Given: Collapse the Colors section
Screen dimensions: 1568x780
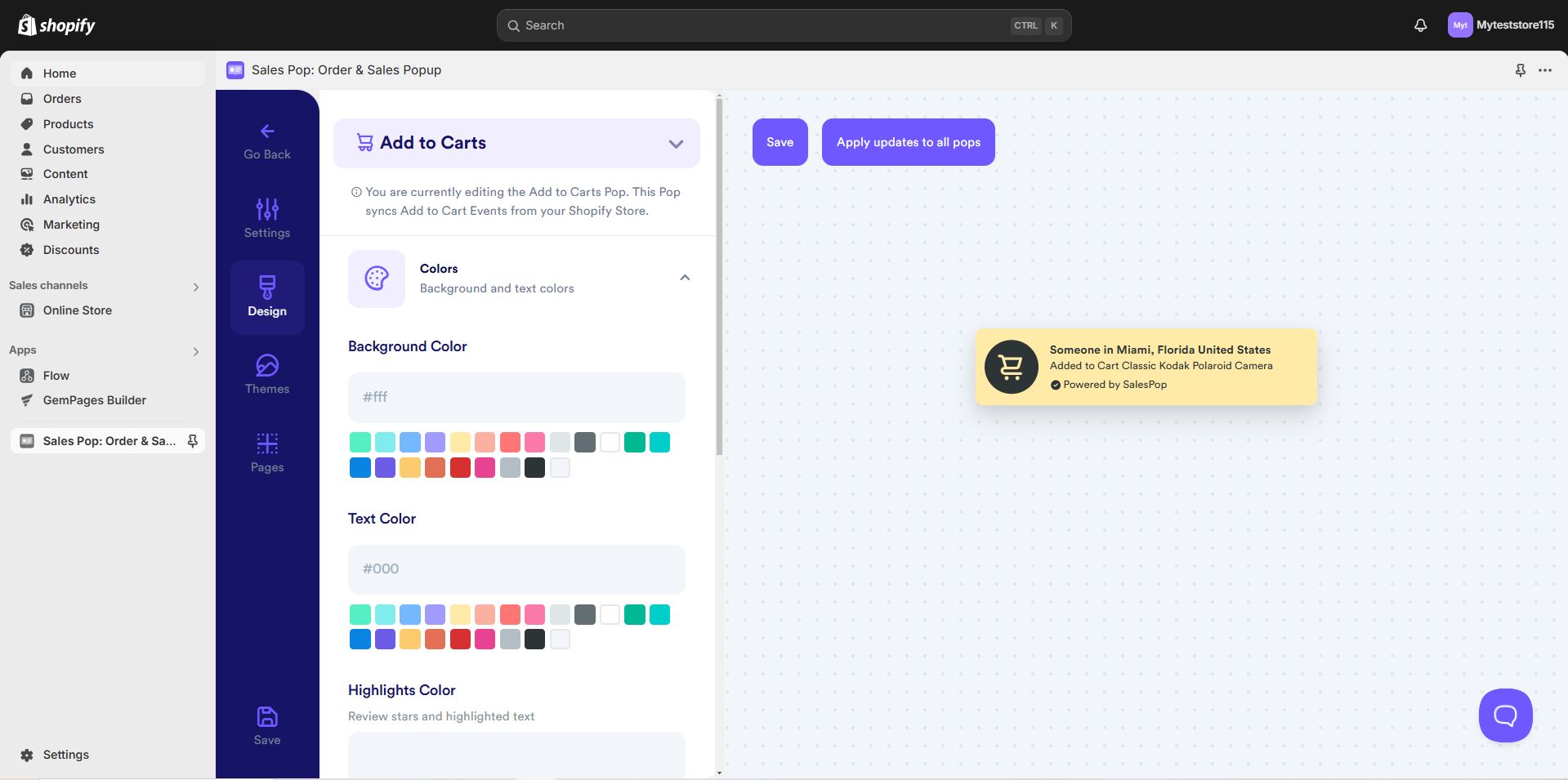Looking at the screenshot, I should click(x=685, y=278).
